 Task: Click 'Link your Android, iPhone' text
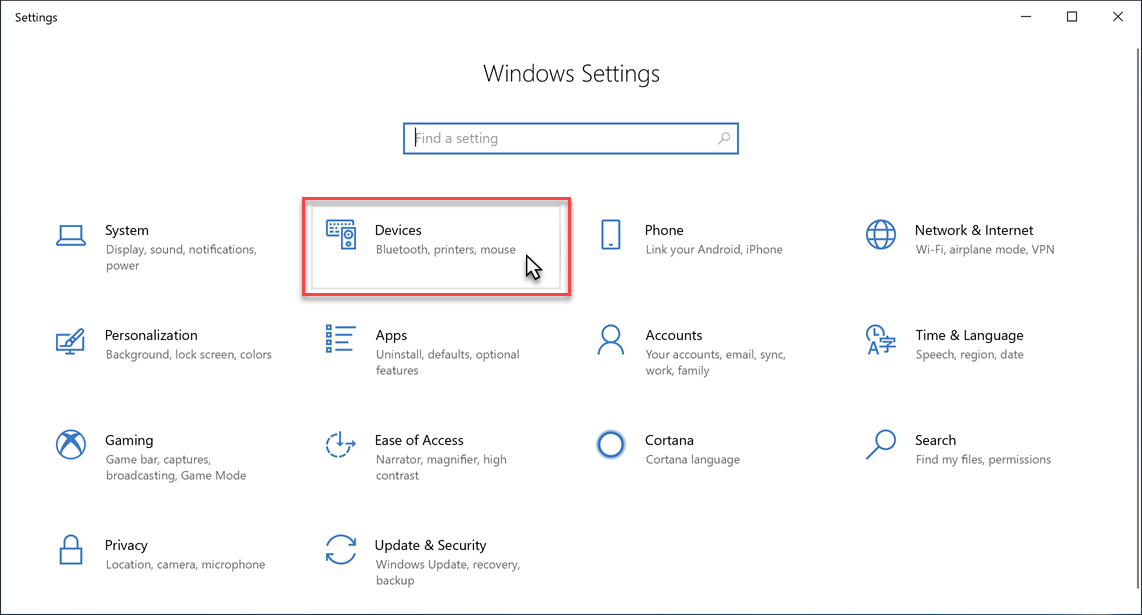click(714, 249)
